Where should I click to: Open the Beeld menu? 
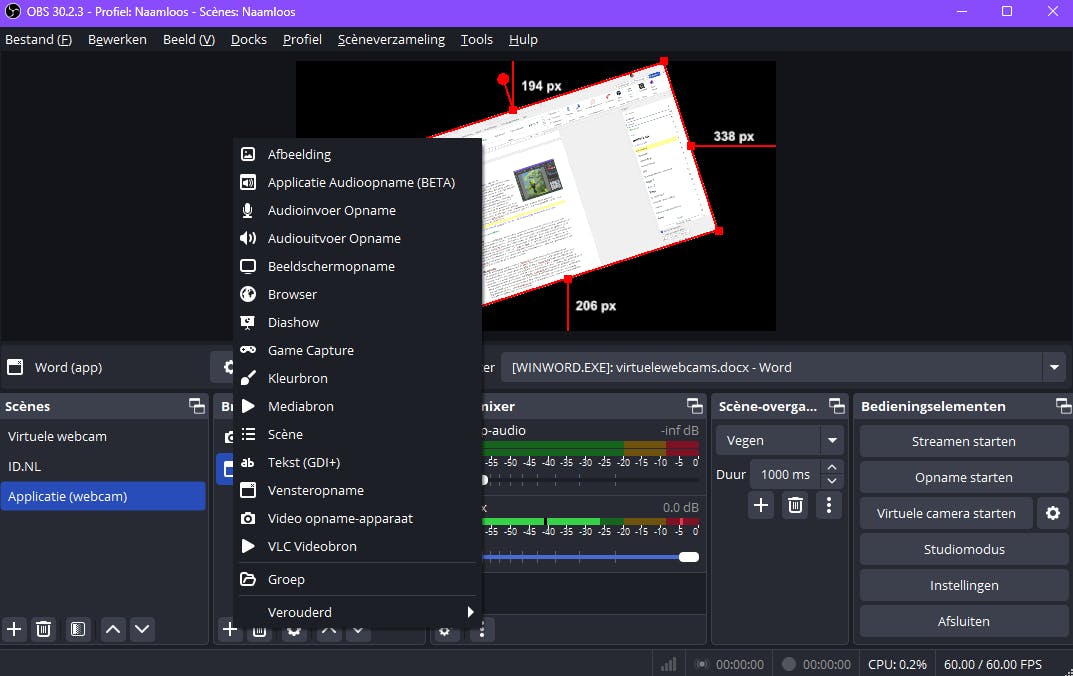189,40
